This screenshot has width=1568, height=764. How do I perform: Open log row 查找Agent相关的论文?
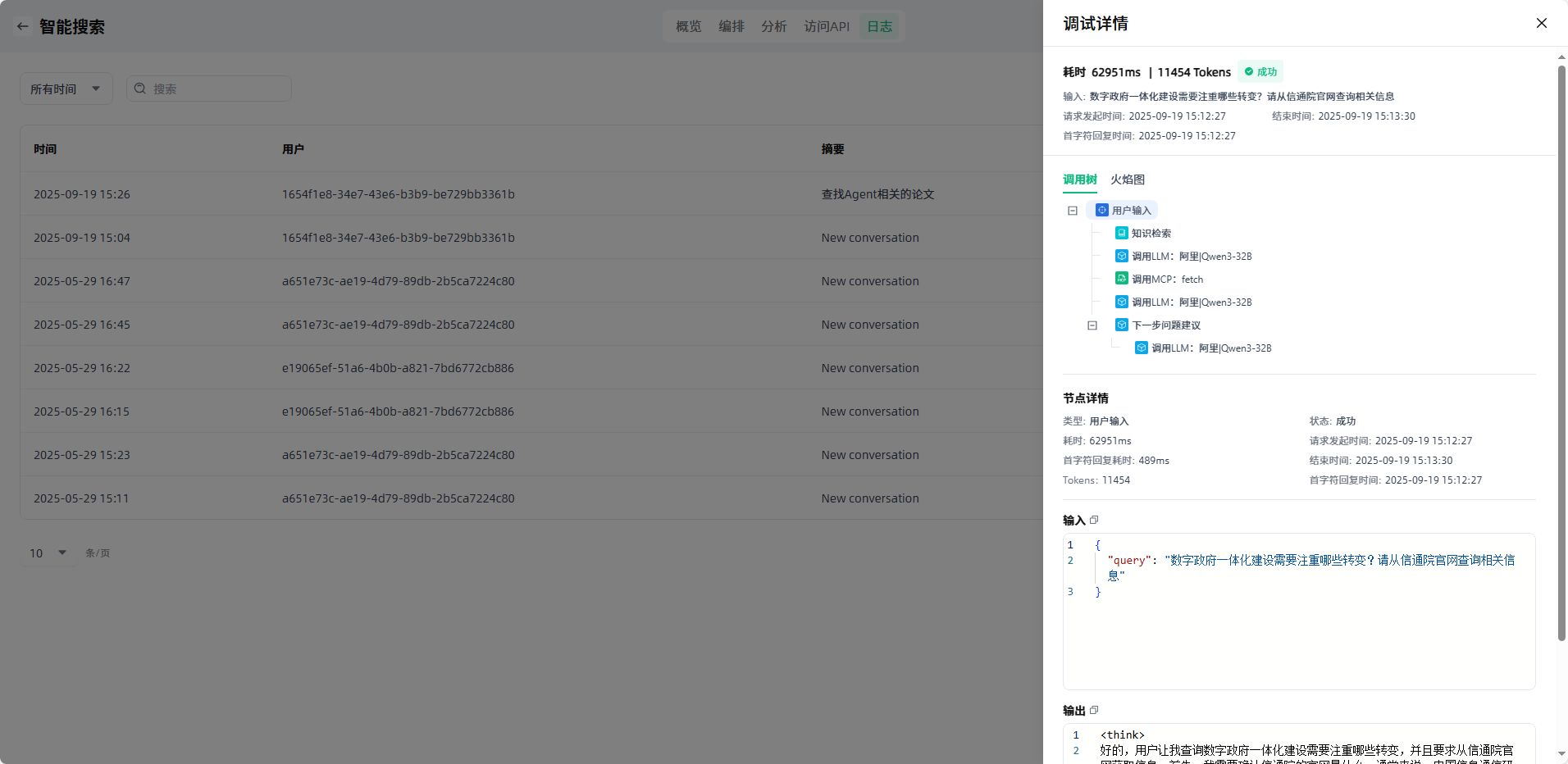coord(877,194)
